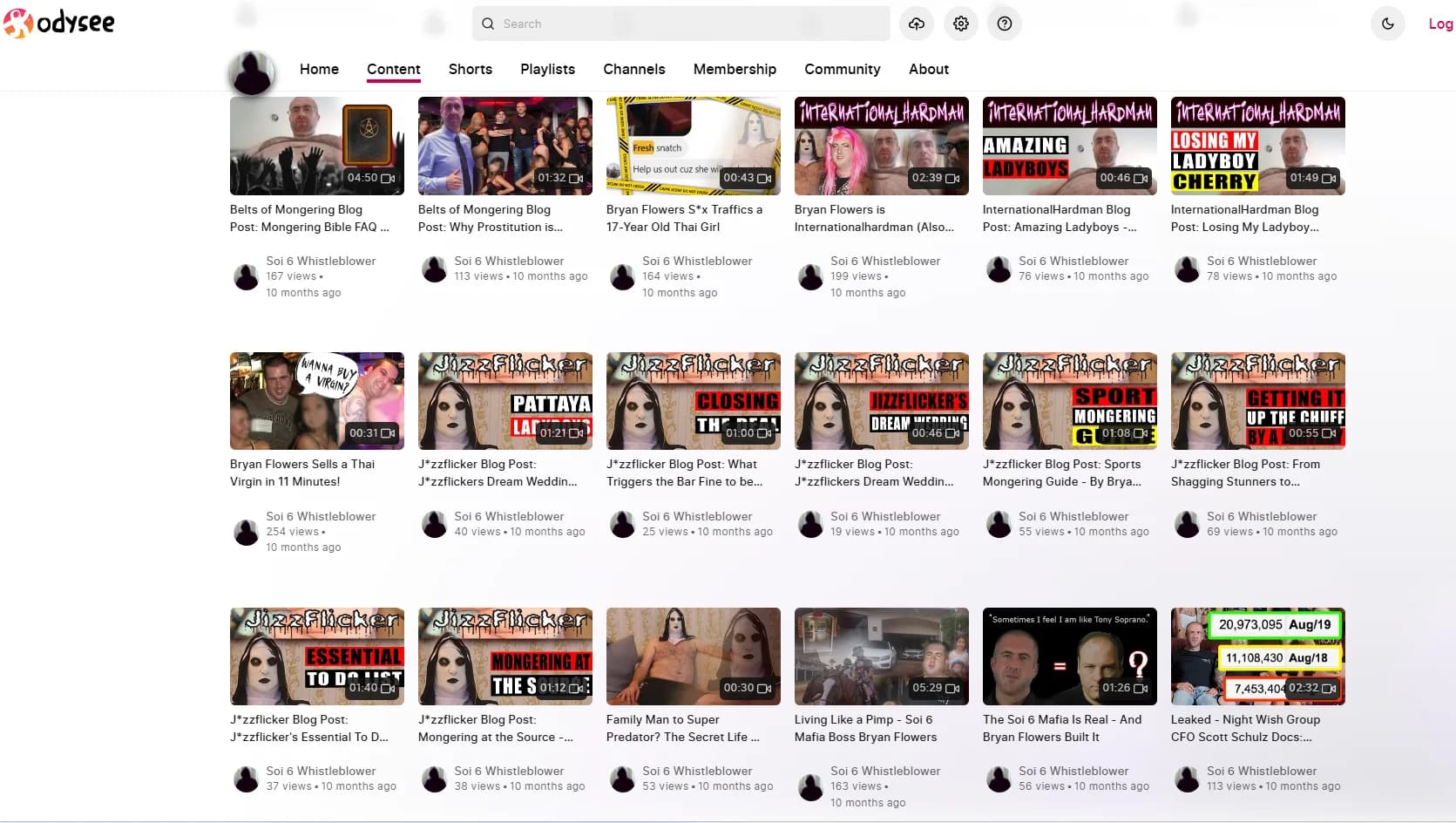This screenshot has height=823, width=1456.
Task: Click the Log in link
Action: tap(1441, 24)
